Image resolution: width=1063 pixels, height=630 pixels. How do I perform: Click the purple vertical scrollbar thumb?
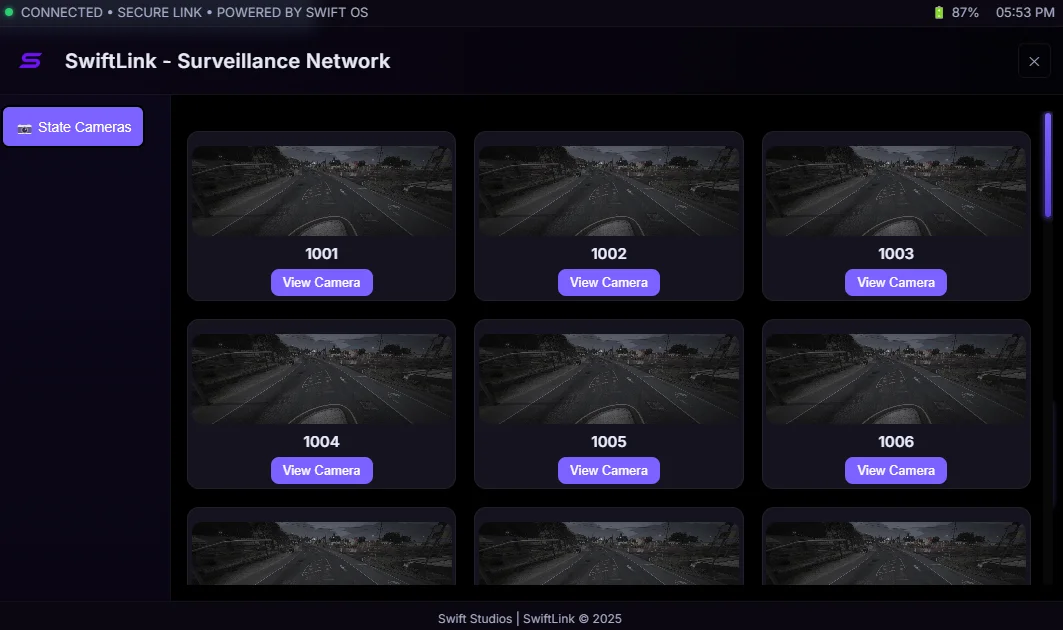point(1048,165)
